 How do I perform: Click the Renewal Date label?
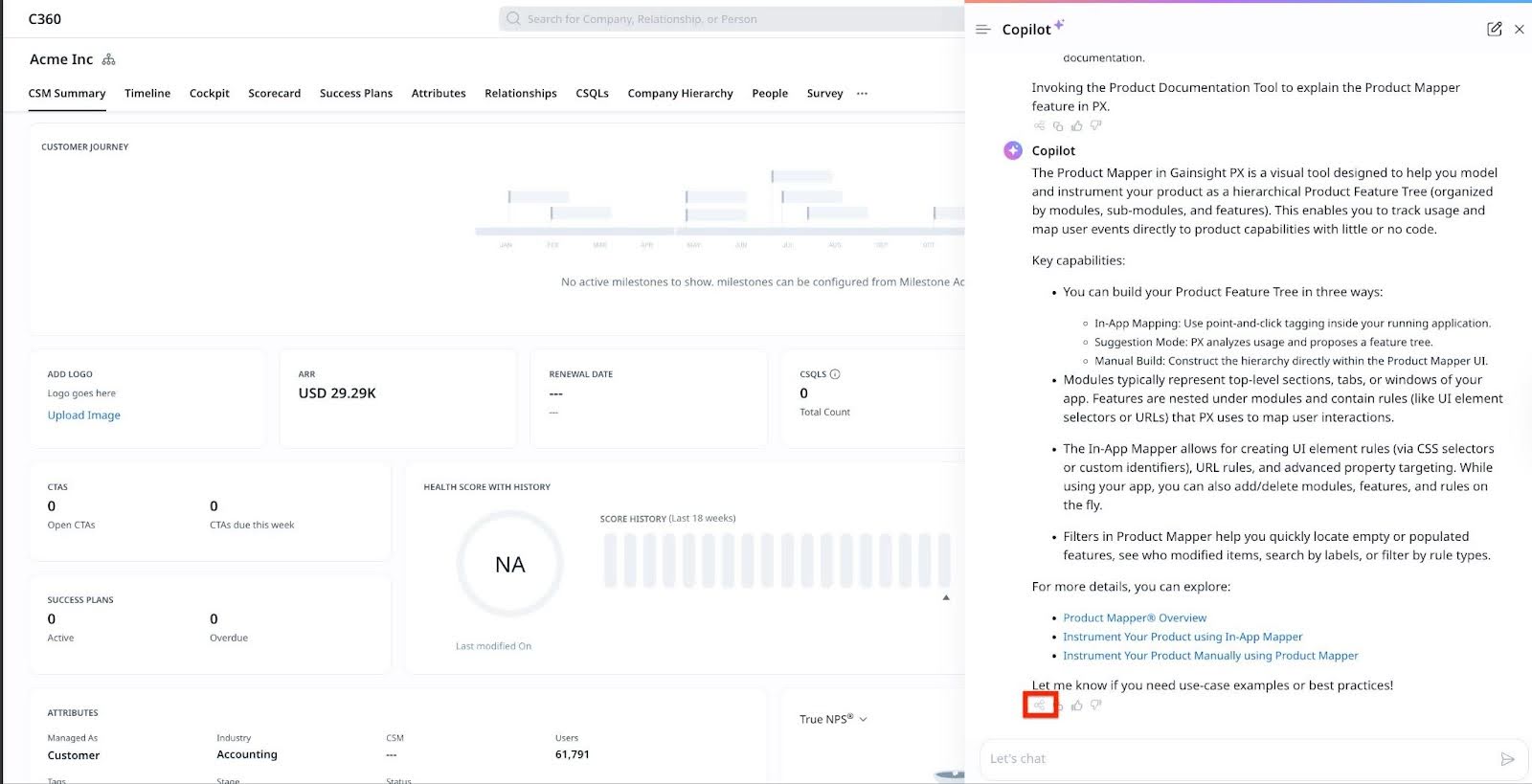[581, 374]
